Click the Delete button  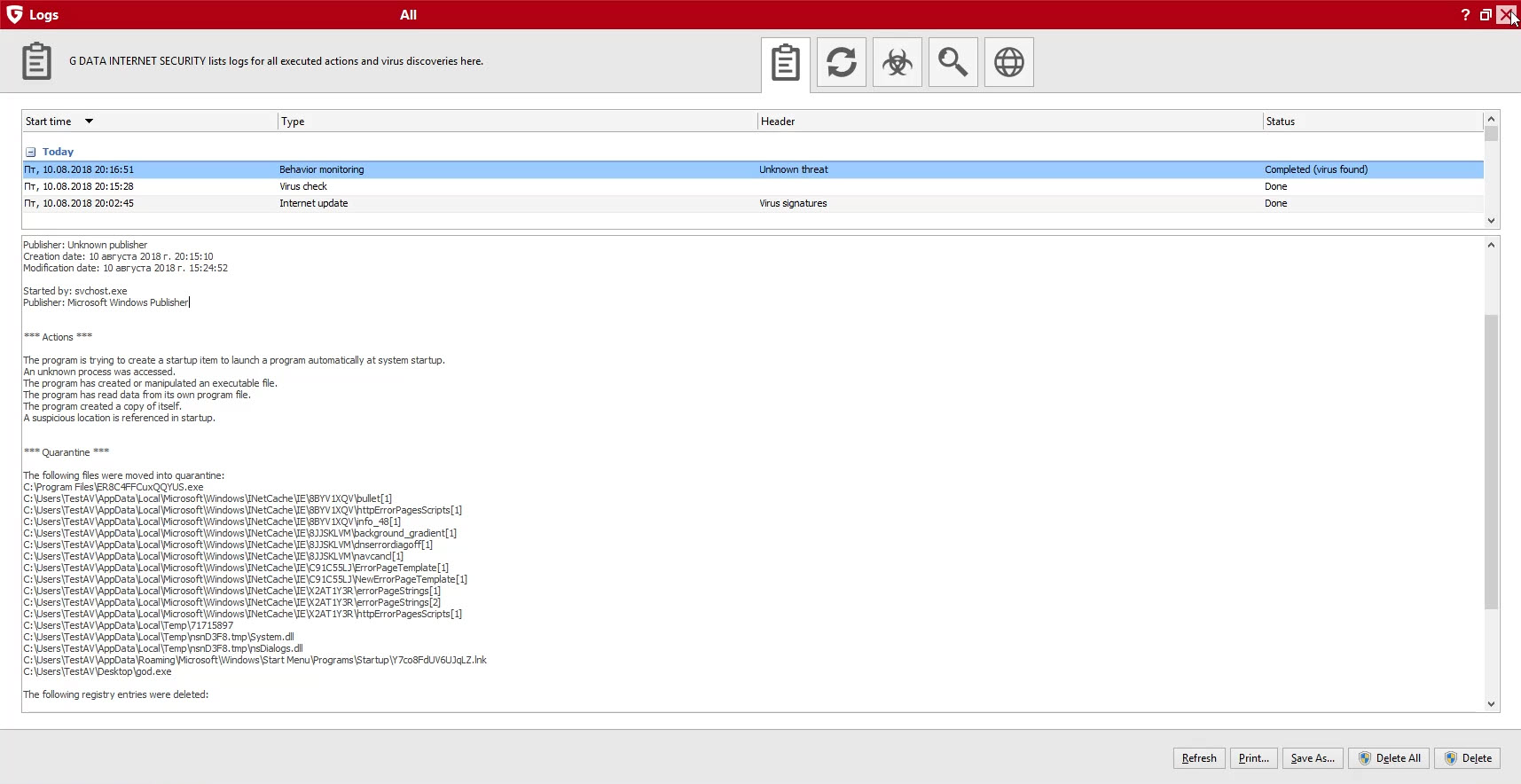click(x=1468, y=758)
